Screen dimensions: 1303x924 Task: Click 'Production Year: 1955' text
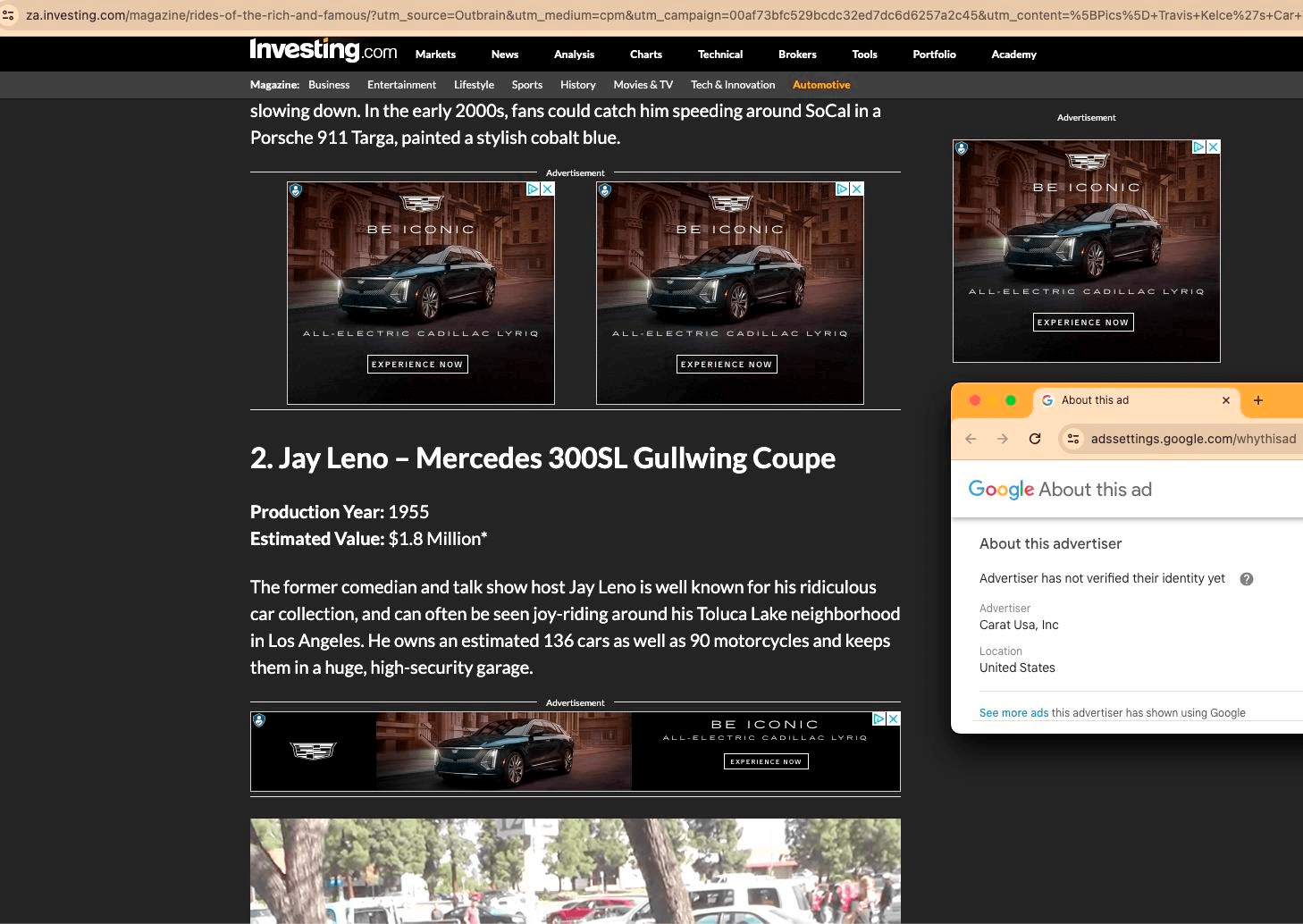pyautogui.click(x=340, y=512)
